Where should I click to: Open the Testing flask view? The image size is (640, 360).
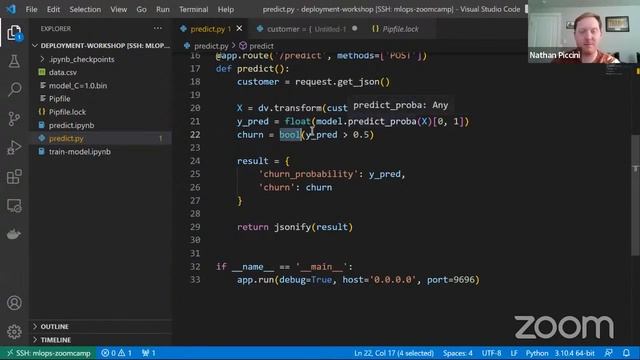click(x=14, y=62)
